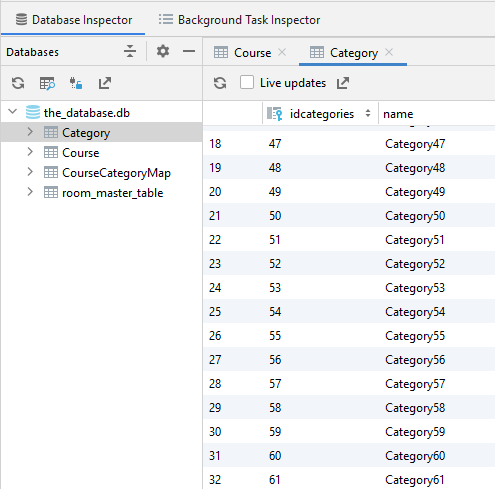This screenshot has width=495, height=489.
Task: Select row number 32 in the table
Action: click(x=215, y=480)
